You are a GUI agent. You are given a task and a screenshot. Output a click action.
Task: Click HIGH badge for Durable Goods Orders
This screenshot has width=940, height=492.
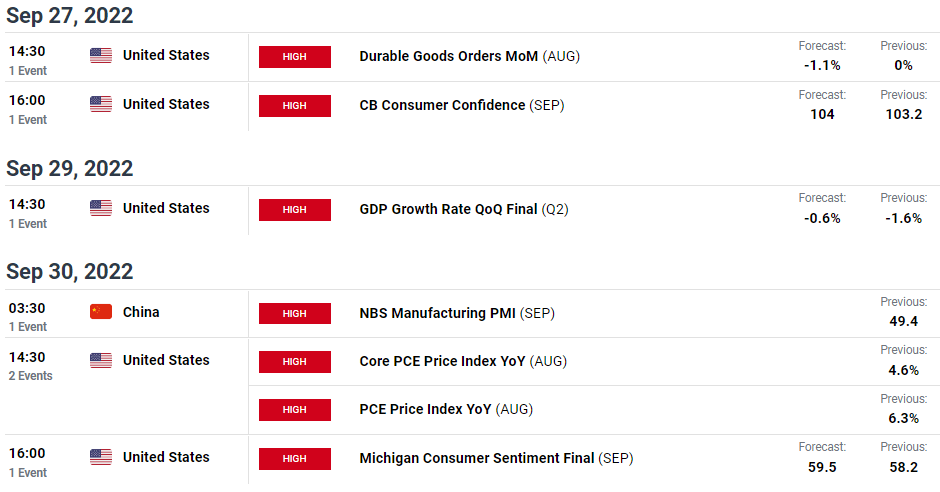coord(294,56)
